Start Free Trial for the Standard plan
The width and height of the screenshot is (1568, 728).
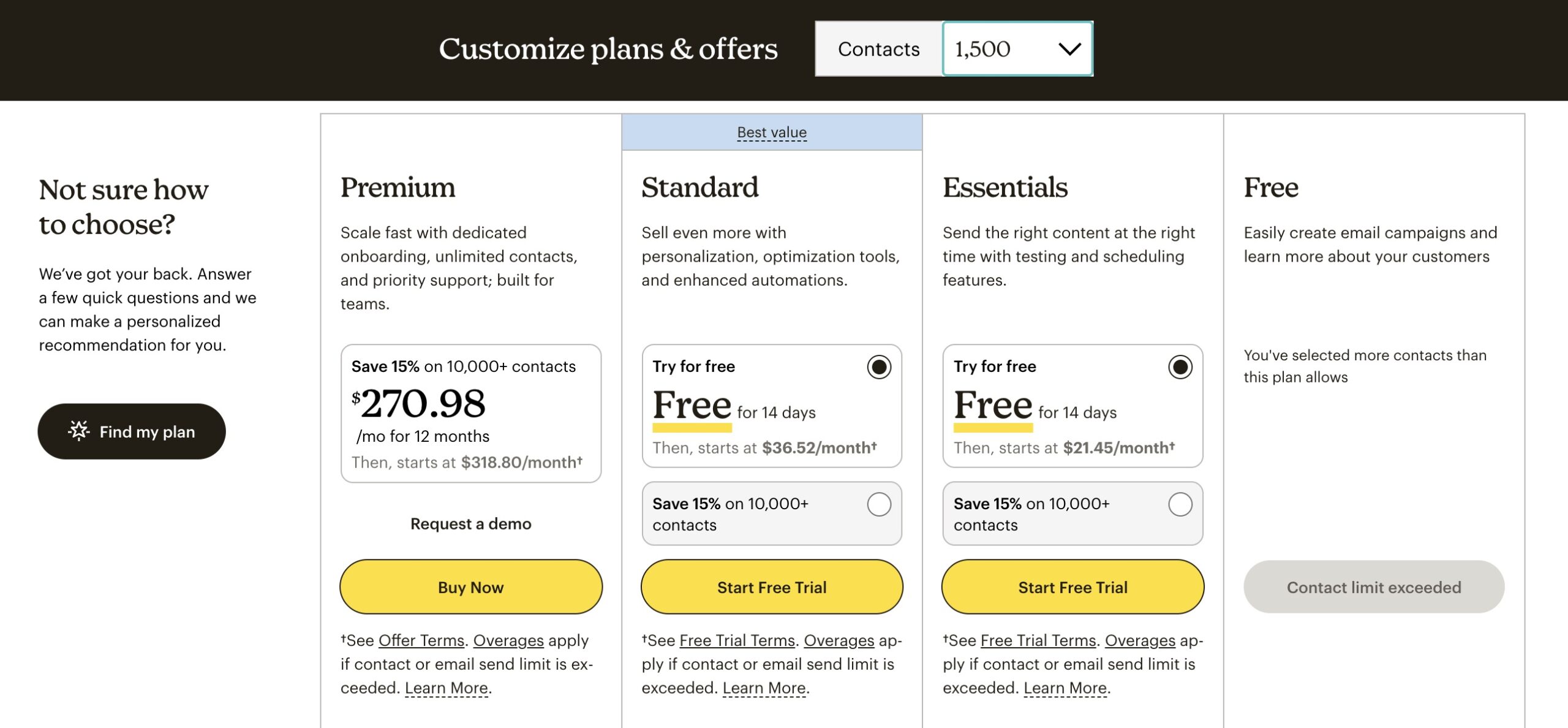[772, 587]
